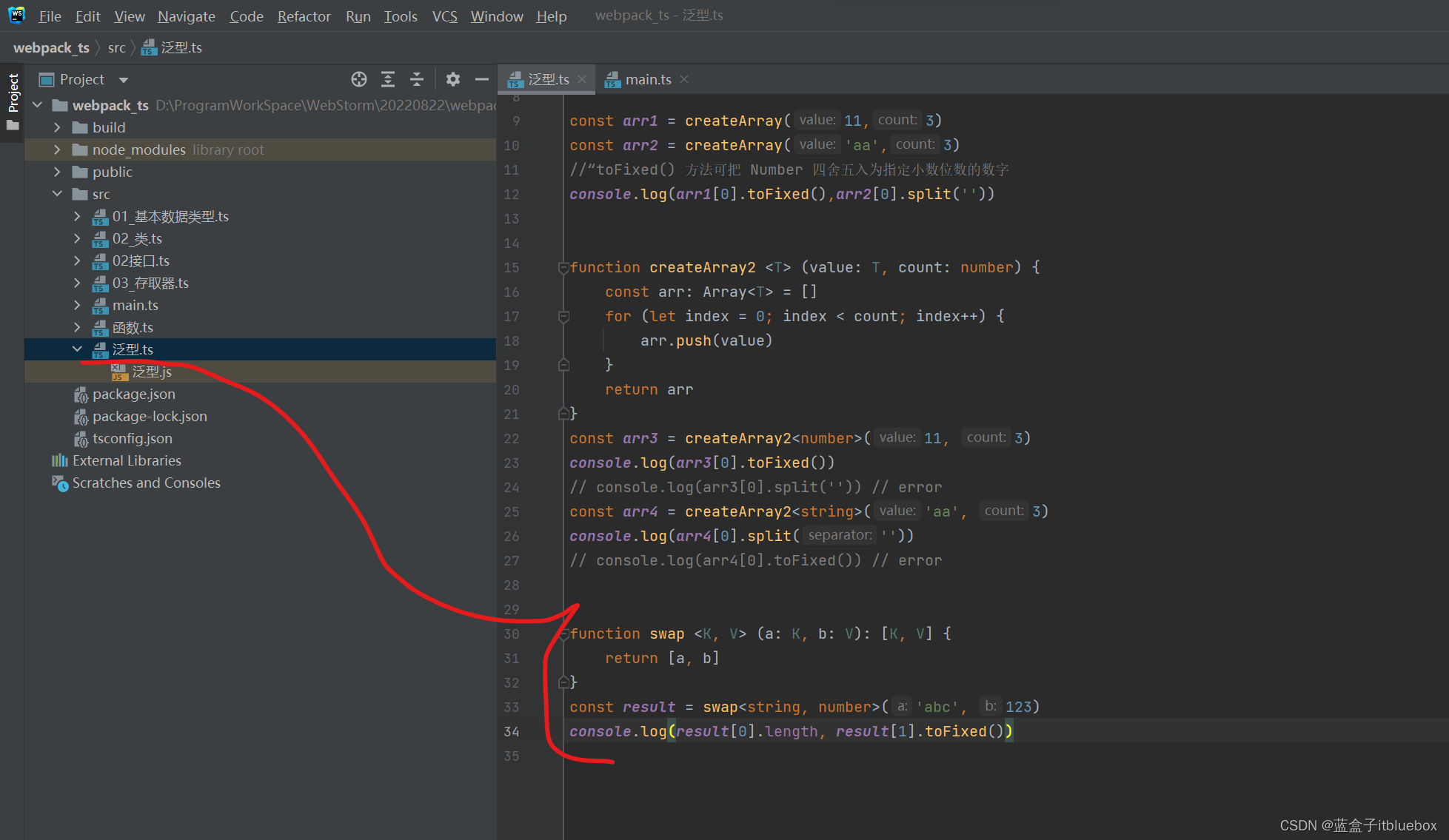Expand the build folder

point(57,127)
